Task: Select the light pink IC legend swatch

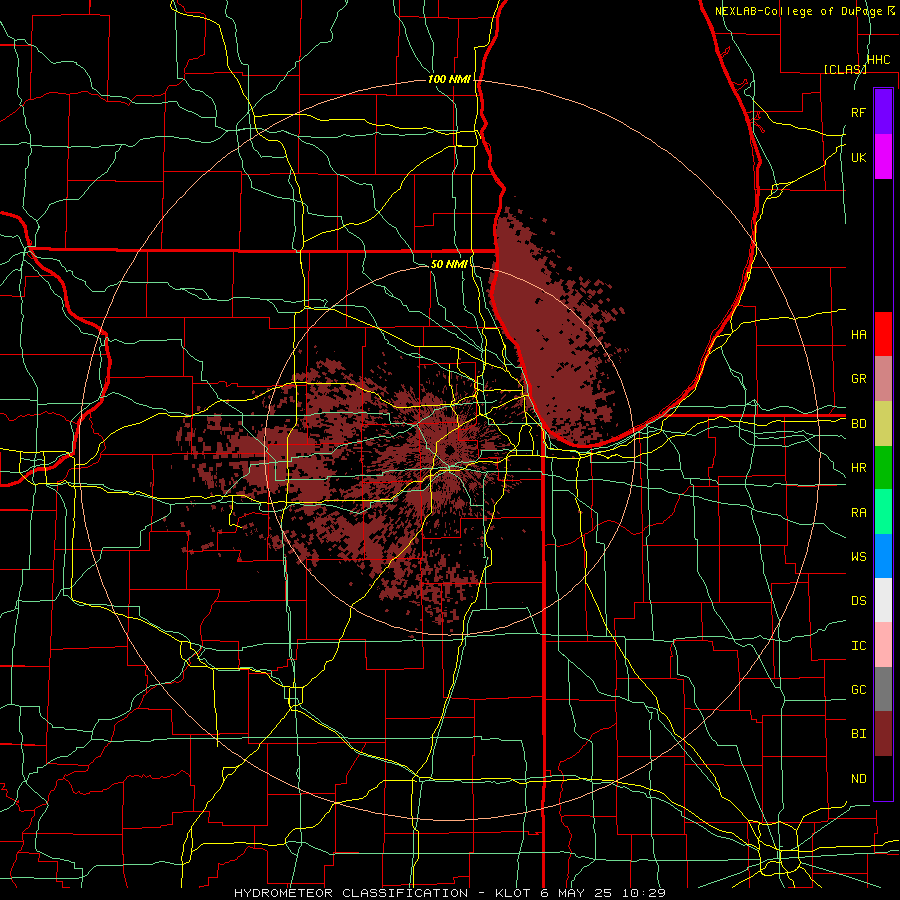Action: [883, 645]
